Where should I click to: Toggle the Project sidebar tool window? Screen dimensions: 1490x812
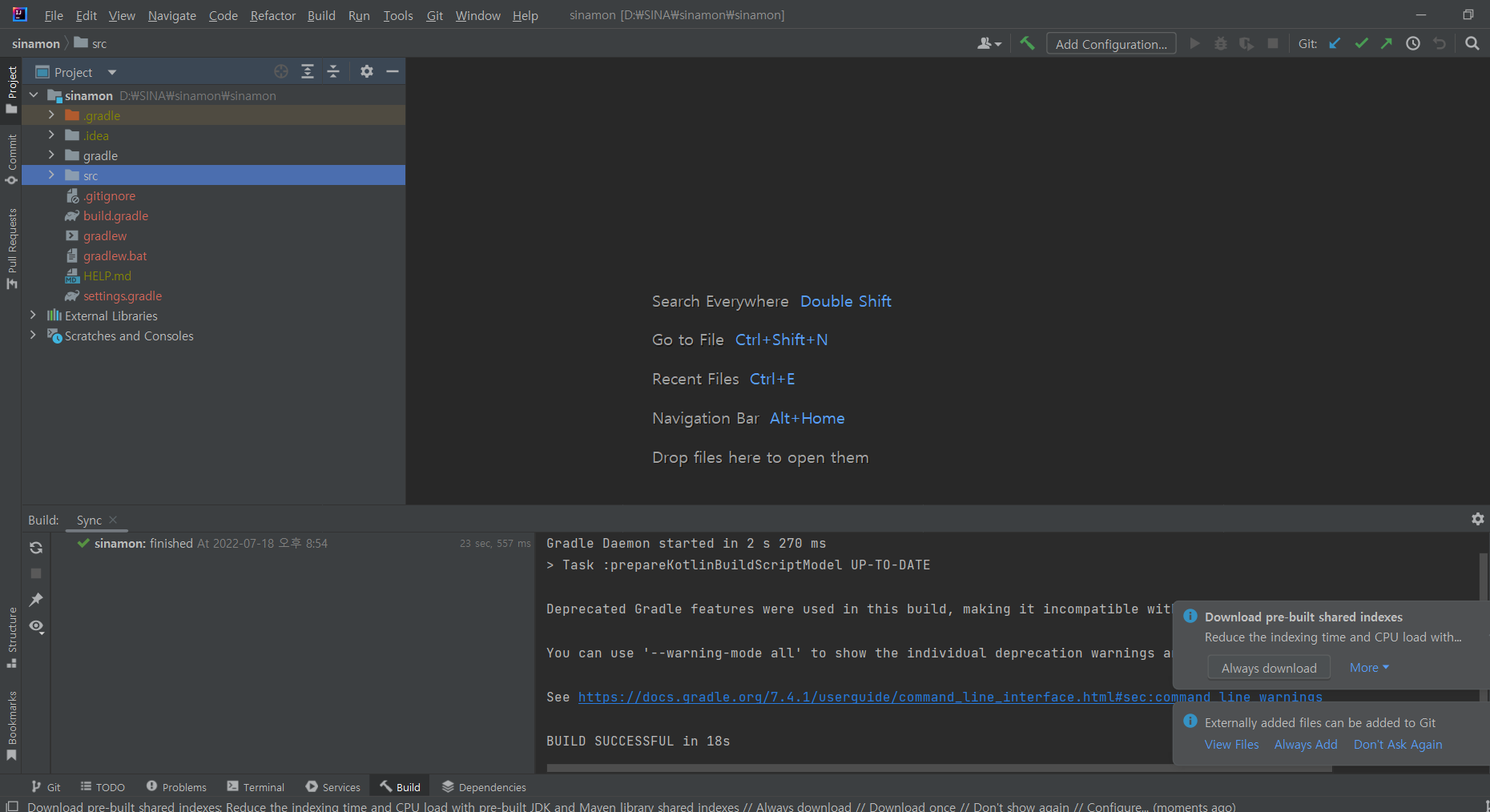[x=11, y=90]
